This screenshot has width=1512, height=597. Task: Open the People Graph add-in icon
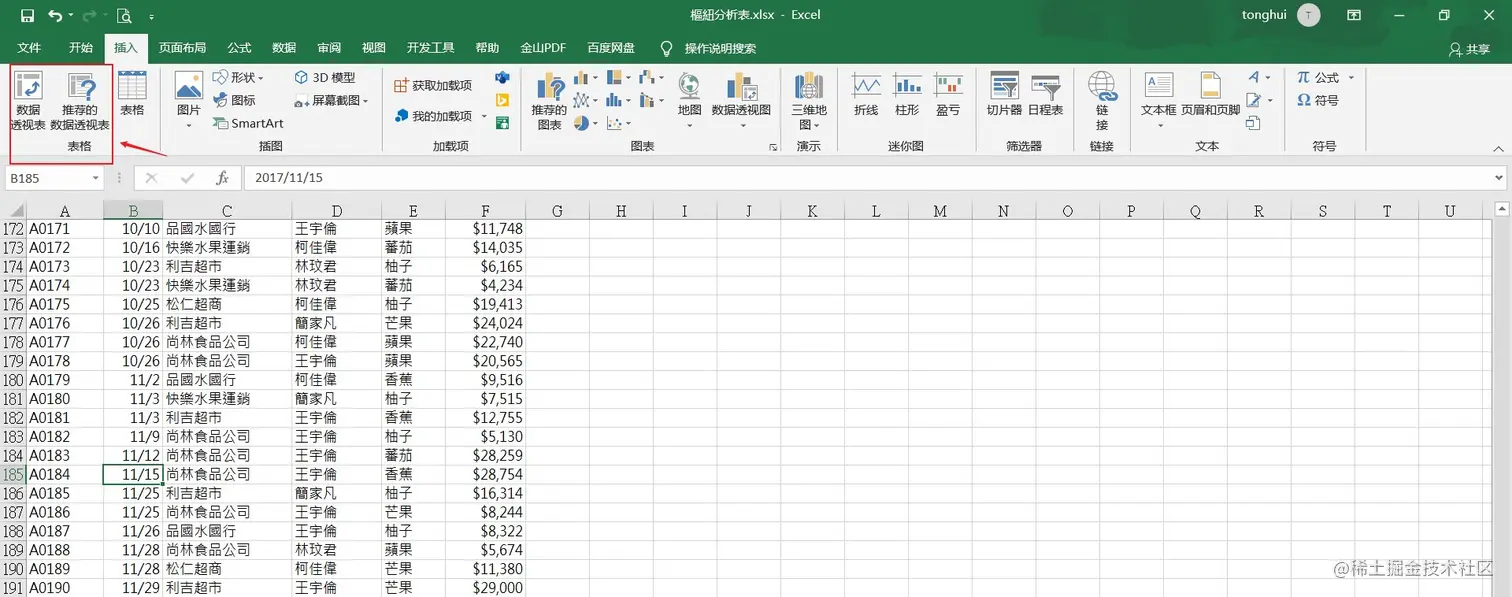(x=502, y=123)
